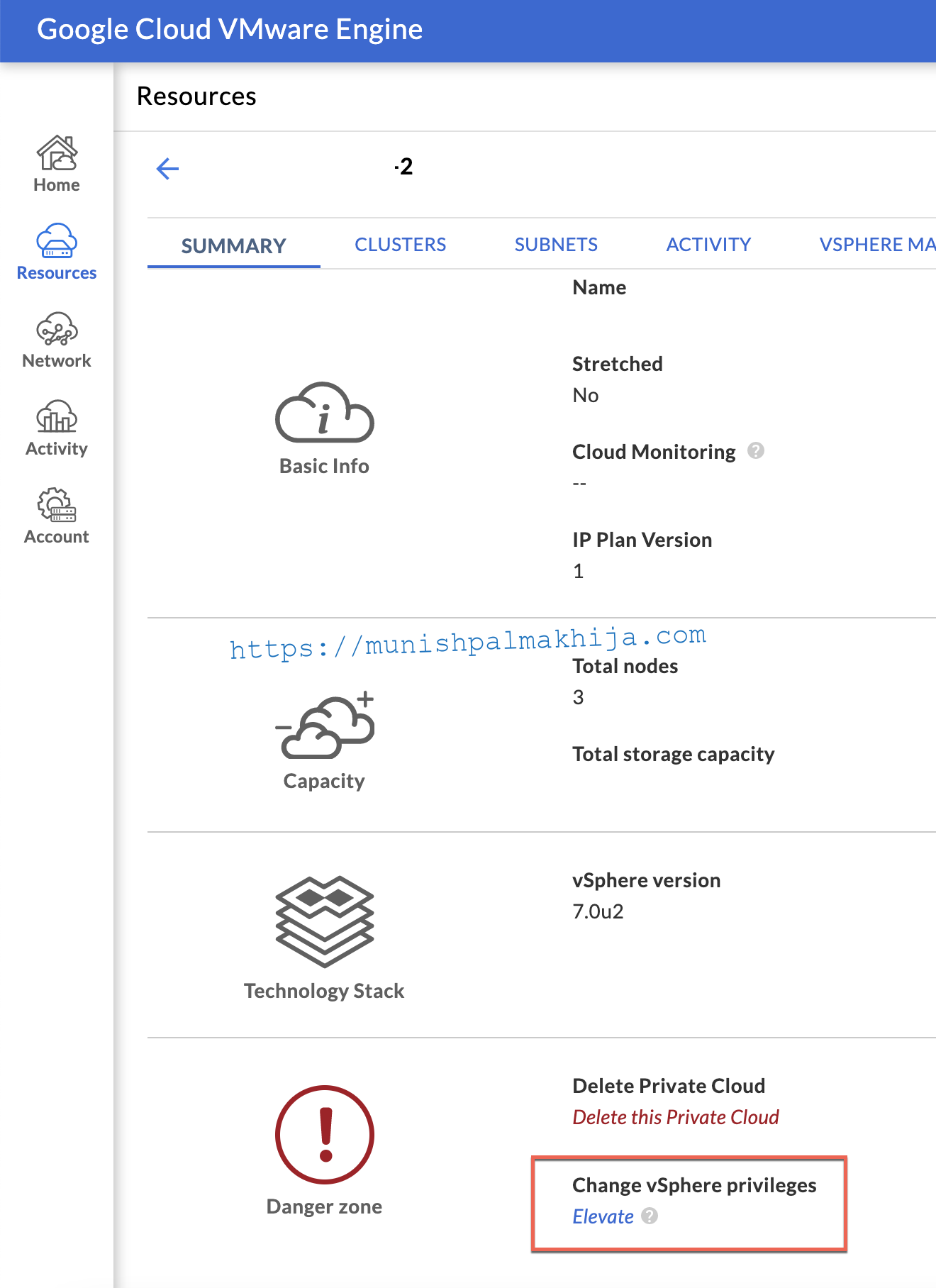Click help icon next to Cloud Monitoring
Image resolution: width=936 pixels, height=1288 pixels.
coord(756,451)
